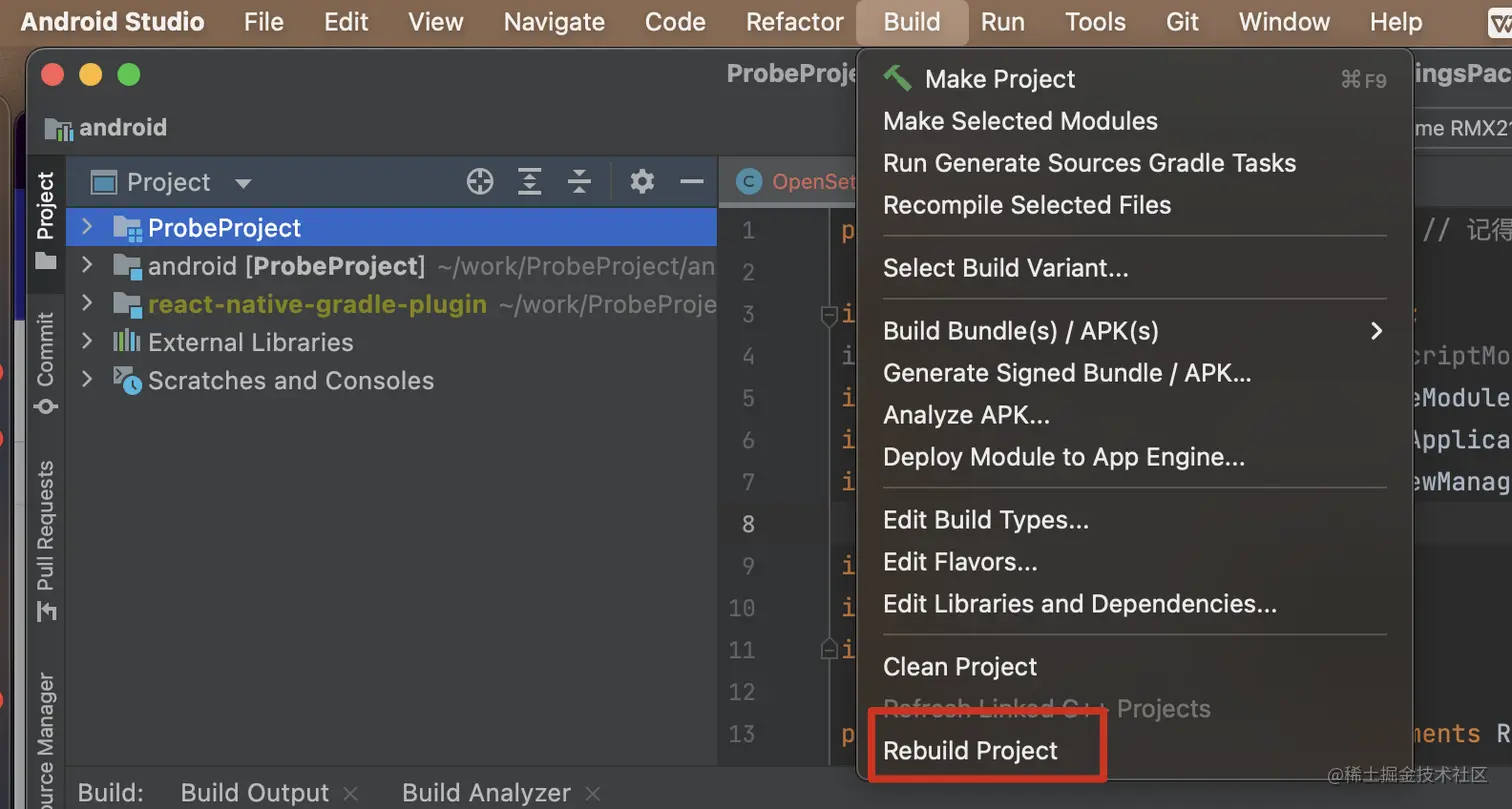
Task: Hide the Project panel with minus icon
Action: click(x=692, y=181)
